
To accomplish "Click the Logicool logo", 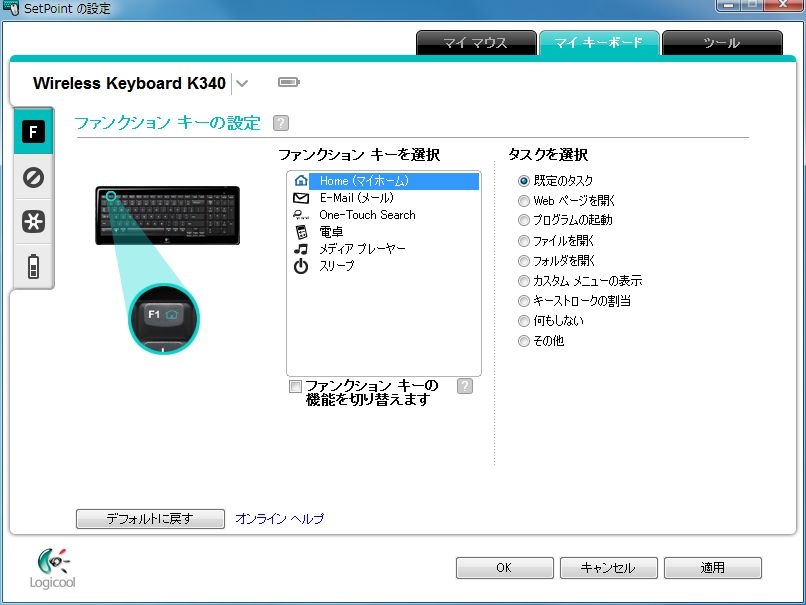I will click(52, 569).
